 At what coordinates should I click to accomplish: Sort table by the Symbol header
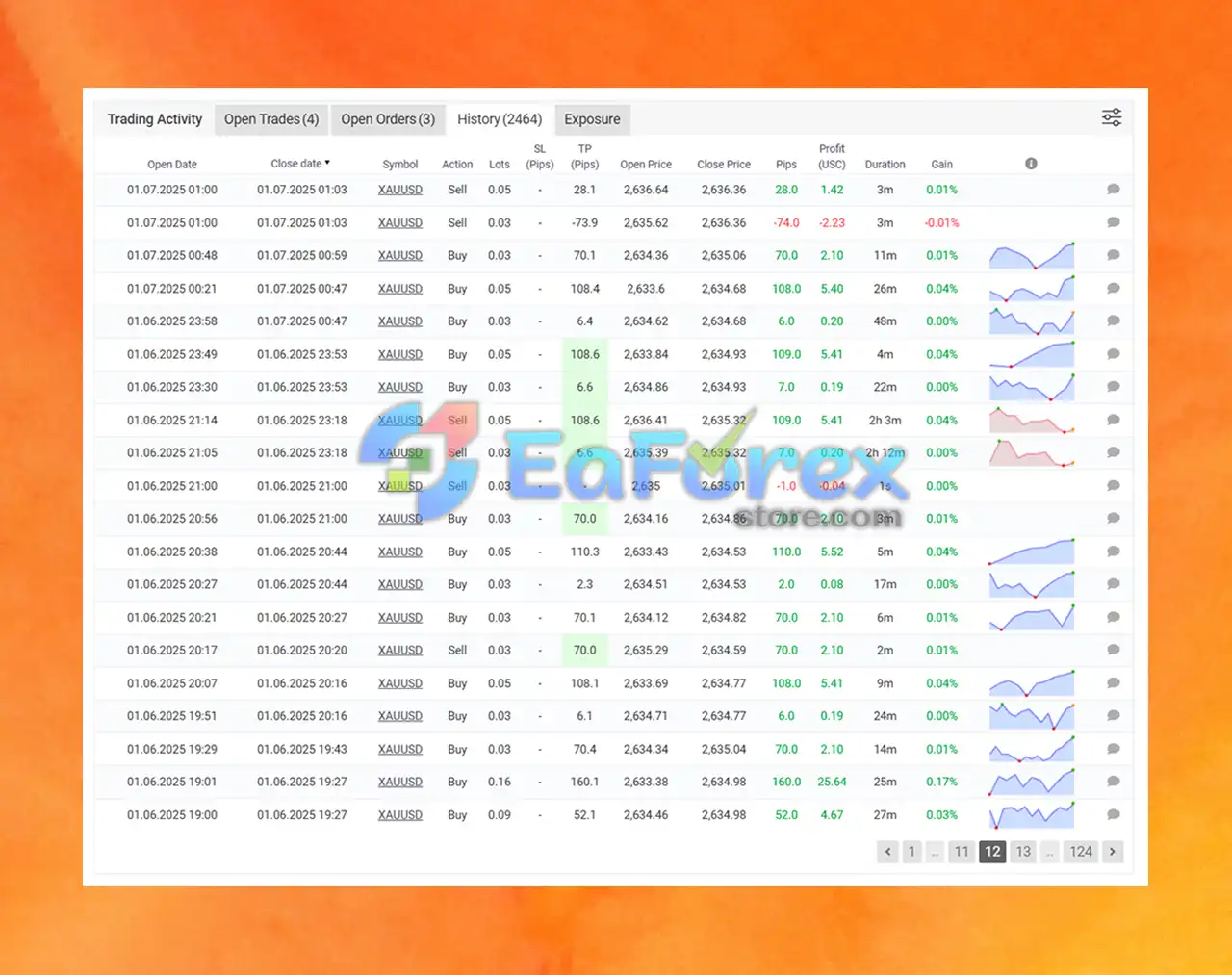coord(400,165)
